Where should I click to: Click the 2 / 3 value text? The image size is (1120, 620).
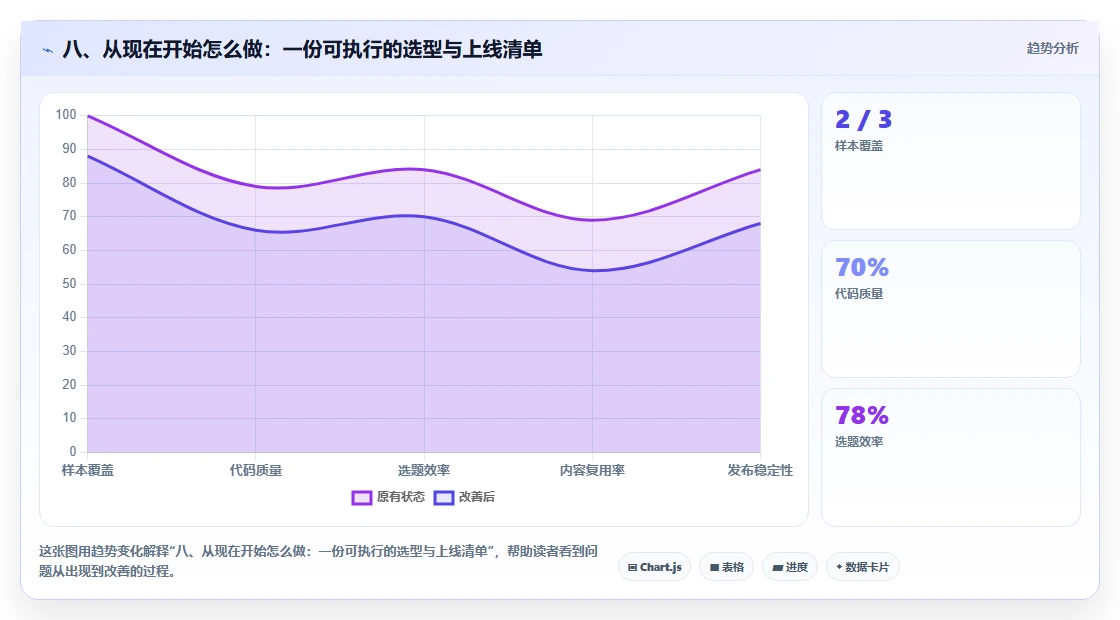coord(864,119)
